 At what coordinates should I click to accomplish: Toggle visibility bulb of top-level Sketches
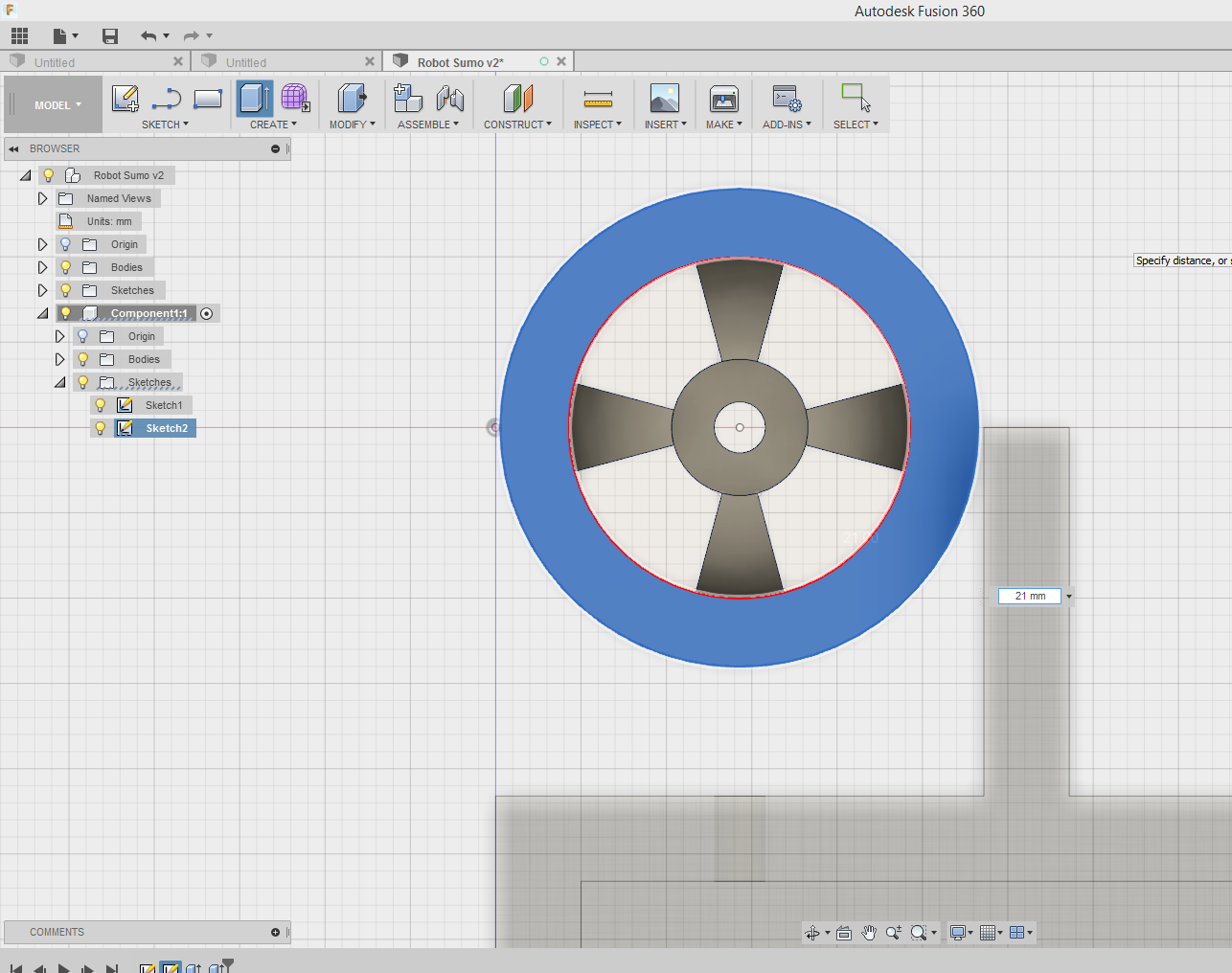point(65,290)
